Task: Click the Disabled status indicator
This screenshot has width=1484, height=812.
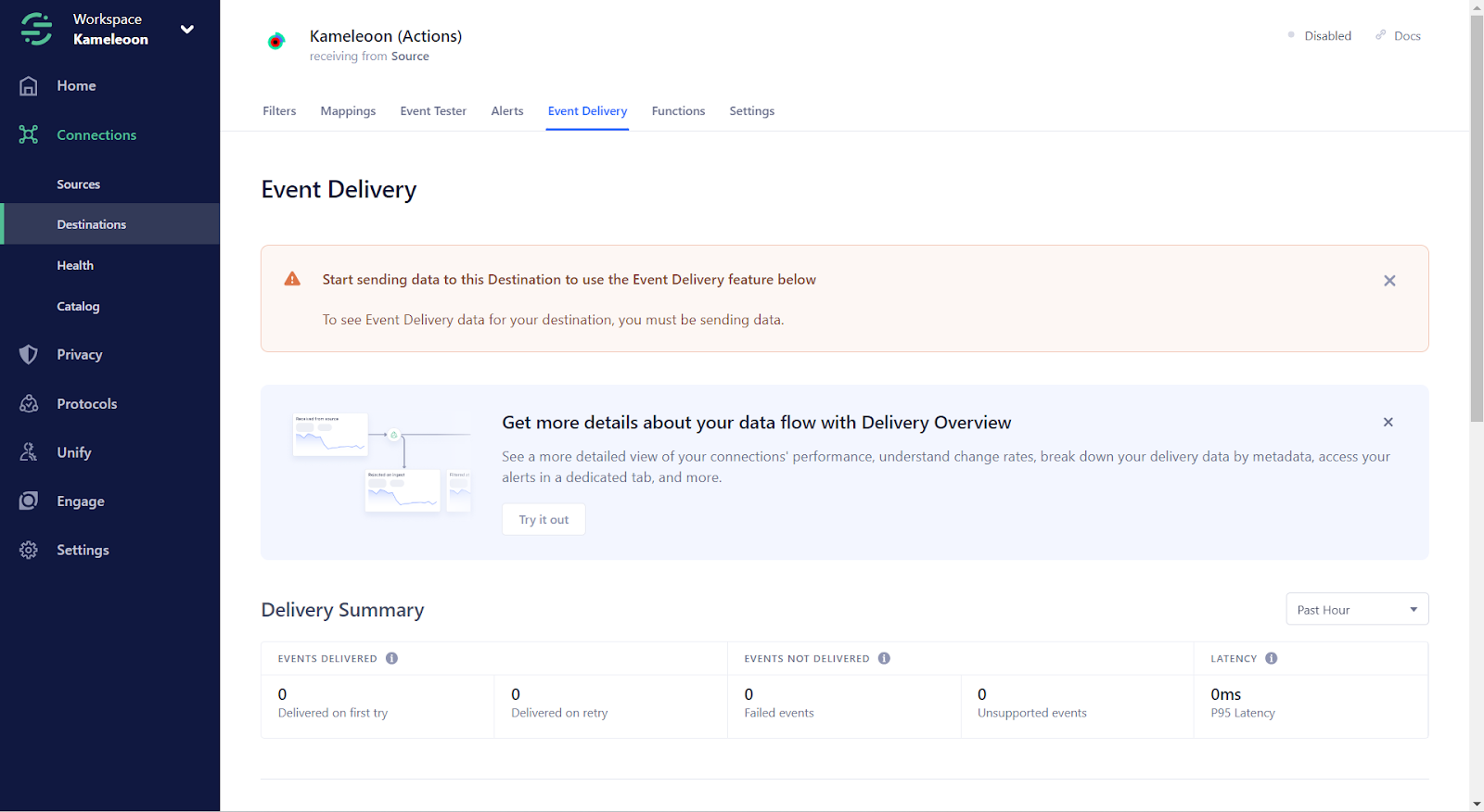Action: (x=1320, y=36)
